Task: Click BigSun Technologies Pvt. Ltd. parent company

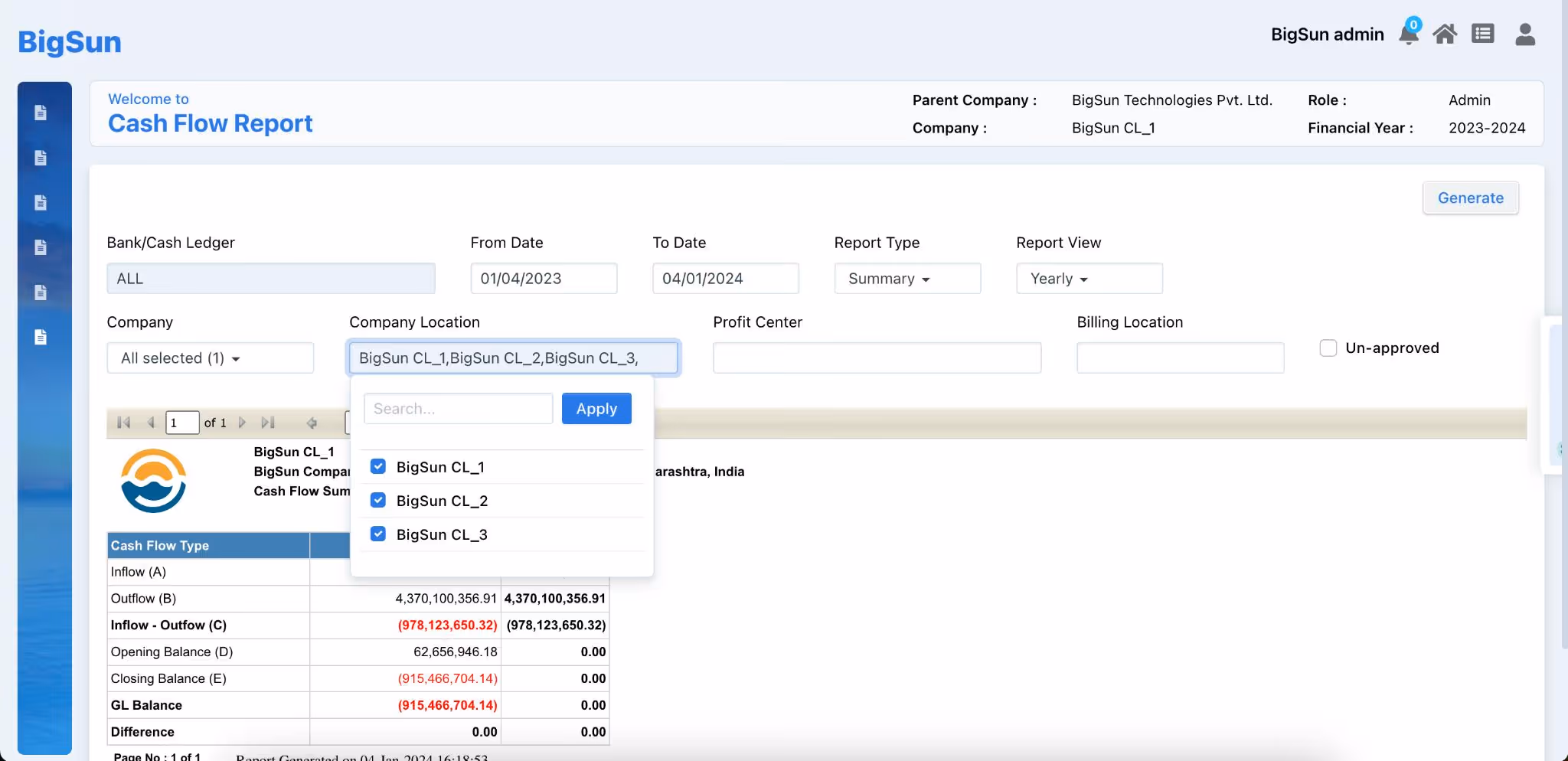Action: (x=1172, y=100)
